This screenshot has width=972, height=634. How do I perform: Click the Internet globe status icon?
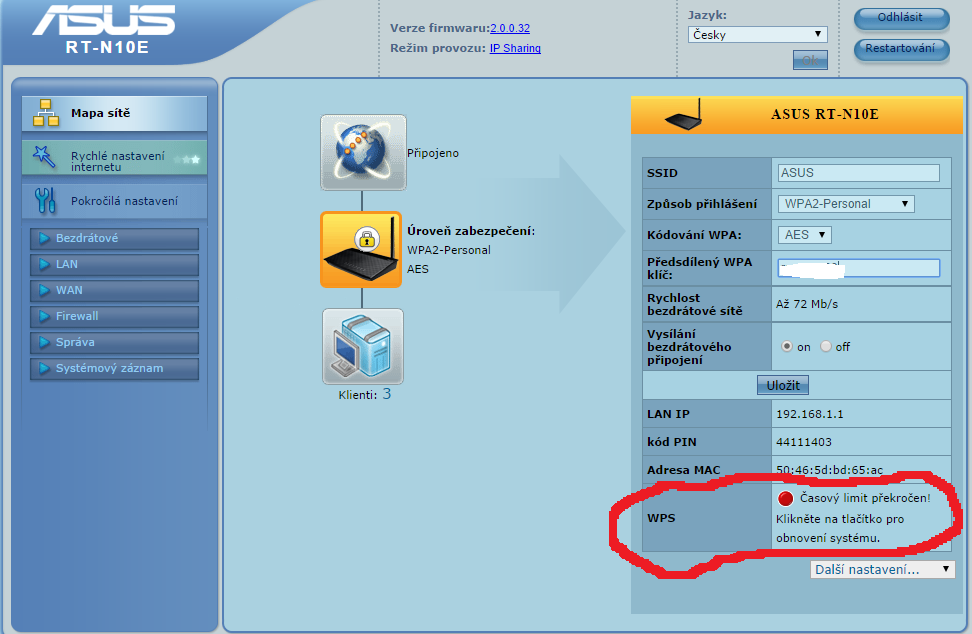tap(363, 152)
